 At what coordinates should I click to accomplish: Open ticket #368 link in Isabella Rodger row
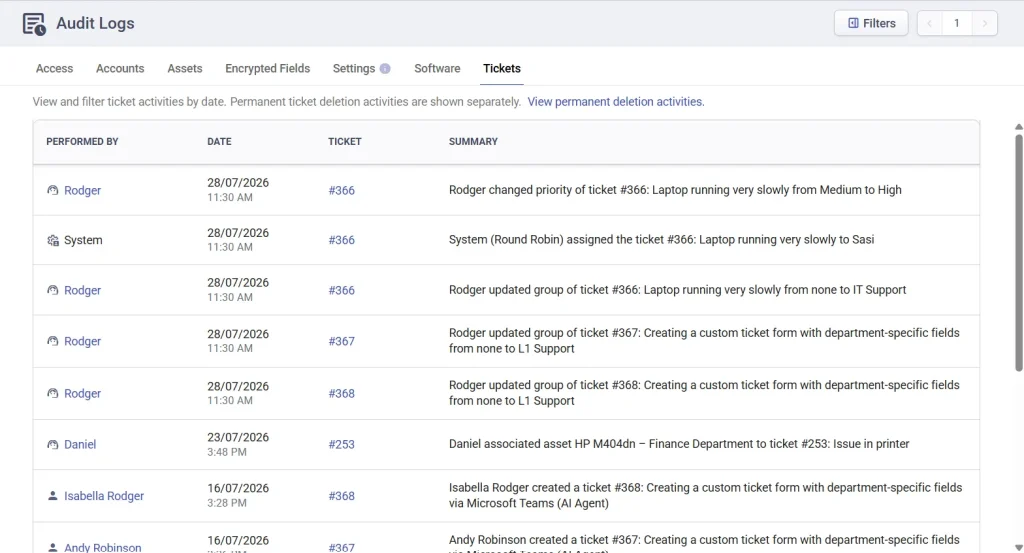(342, 496)
